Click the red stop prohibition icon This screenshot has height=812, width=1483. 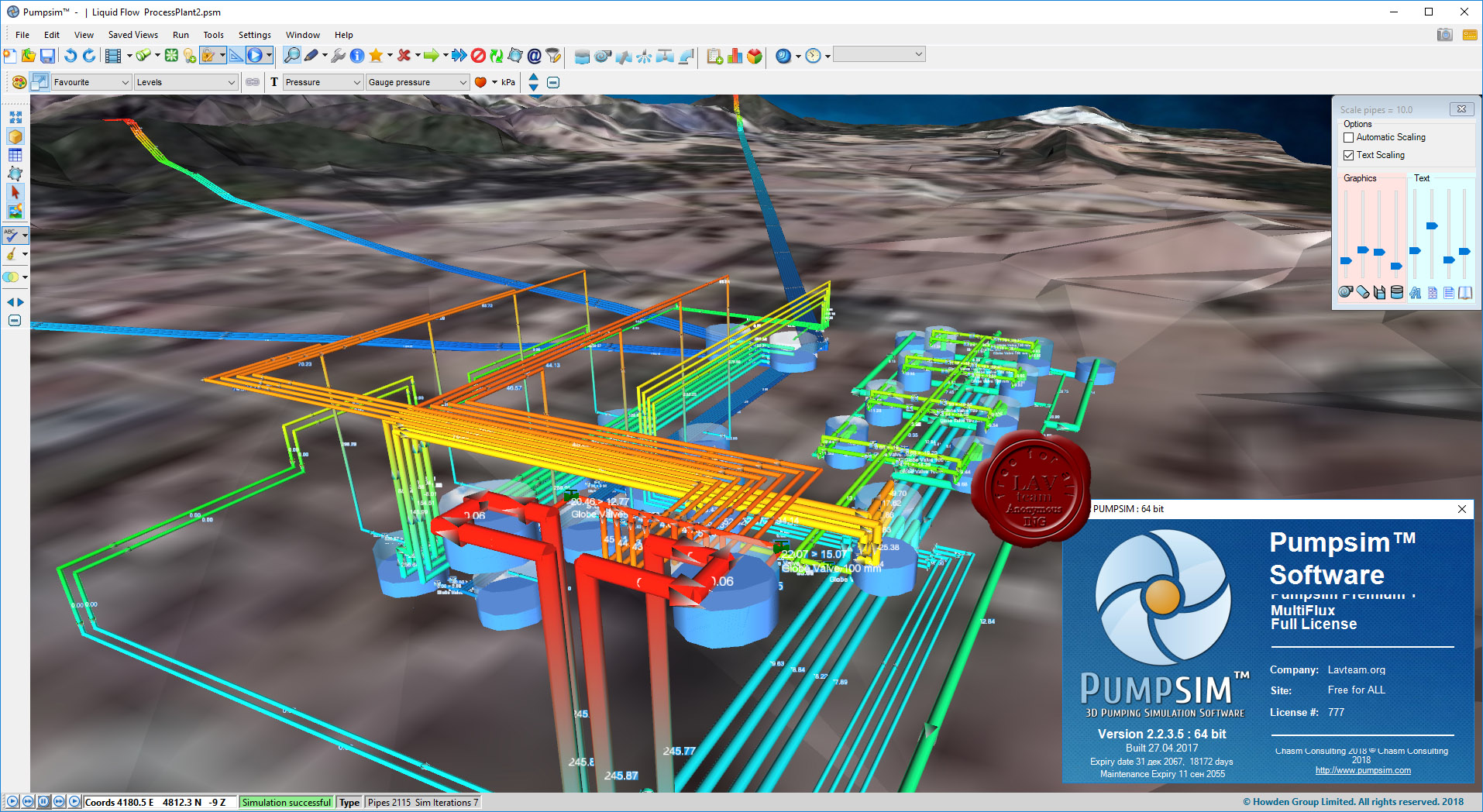pyautogui.click(x=478, y=56)
